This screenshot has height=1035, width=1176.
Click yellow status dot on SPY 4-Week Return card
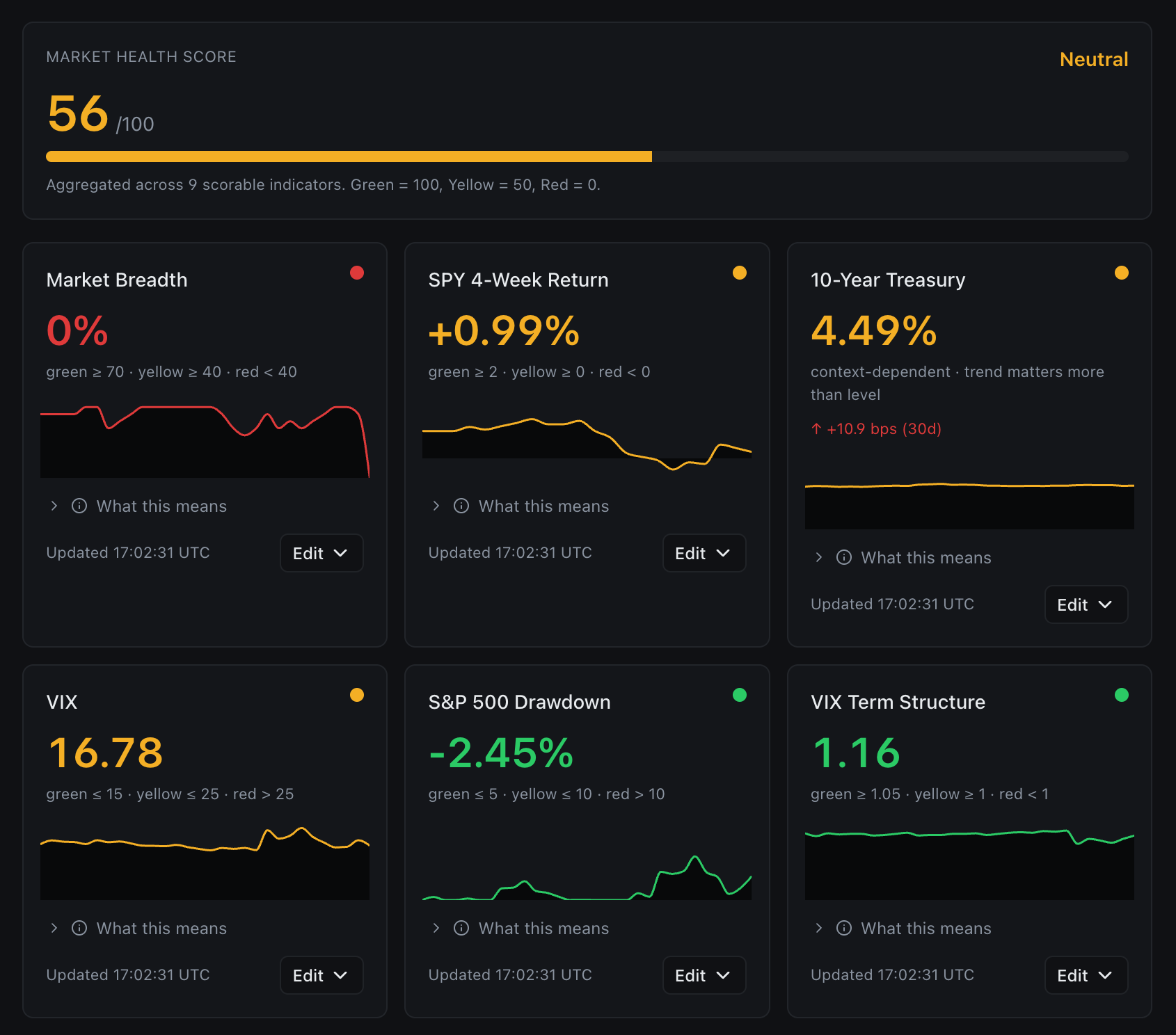coord(740,273)
